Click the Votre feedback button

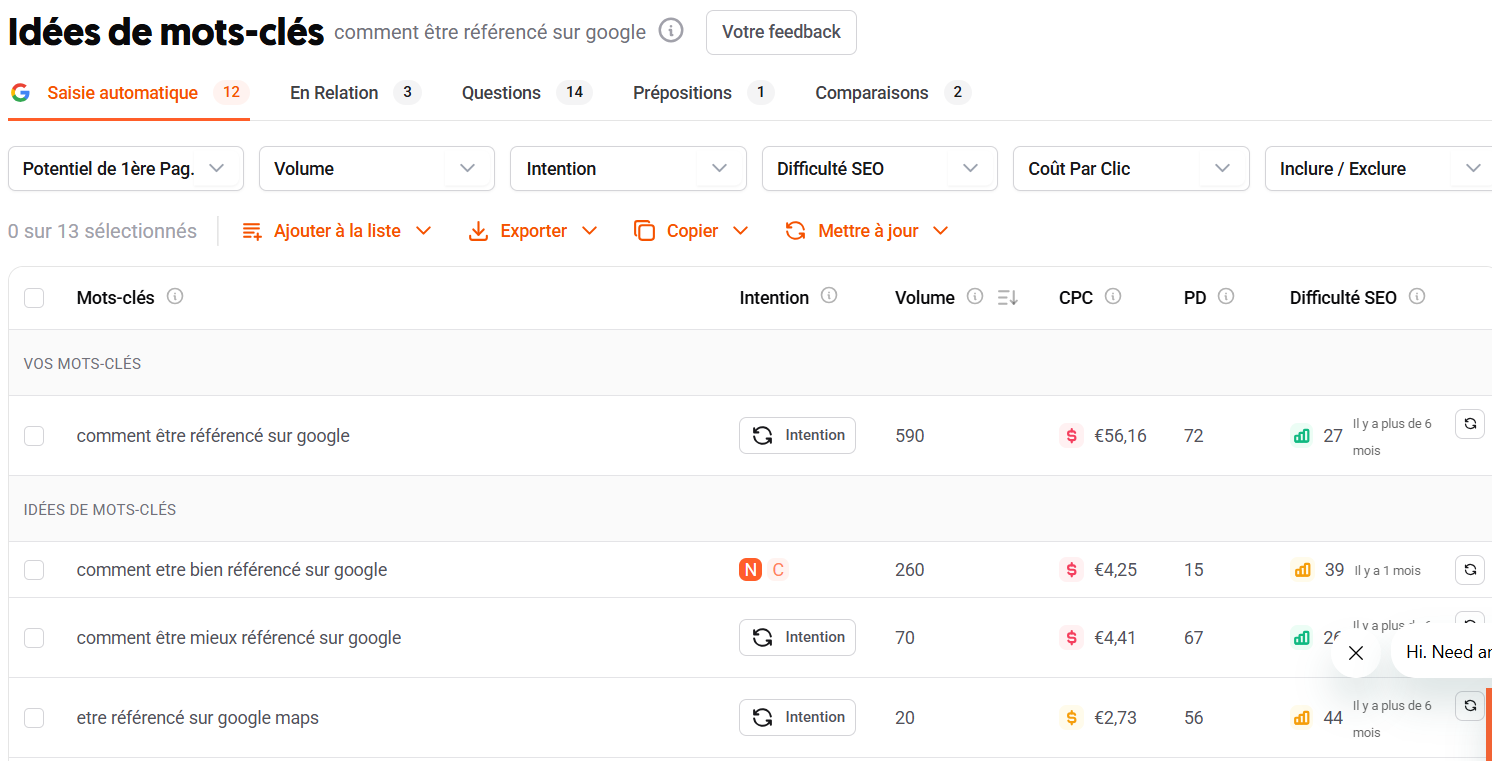(781, 32)
